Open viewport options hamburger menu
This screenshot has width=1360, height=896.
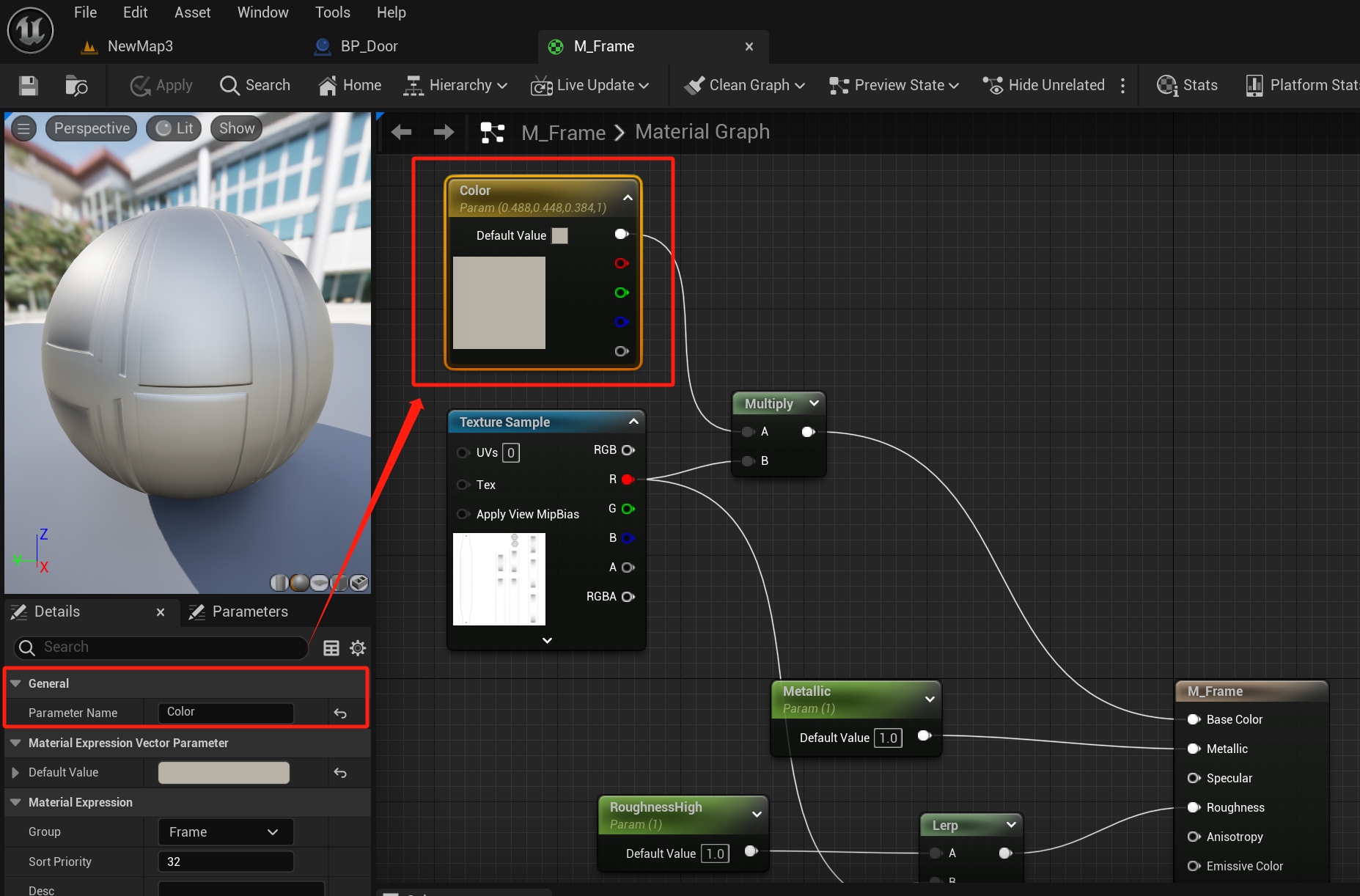click(x=23, y=129)
